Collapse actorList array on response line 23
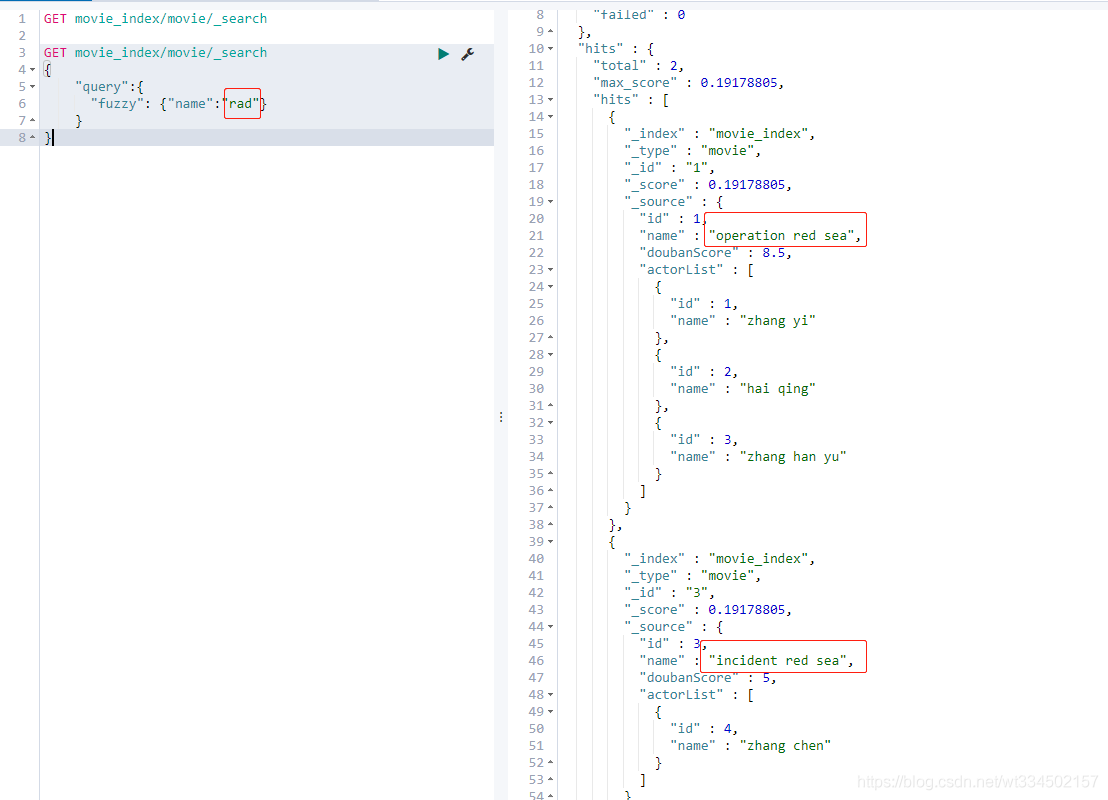Screen dimensions: 1108x800 click(x=550, y=270)
